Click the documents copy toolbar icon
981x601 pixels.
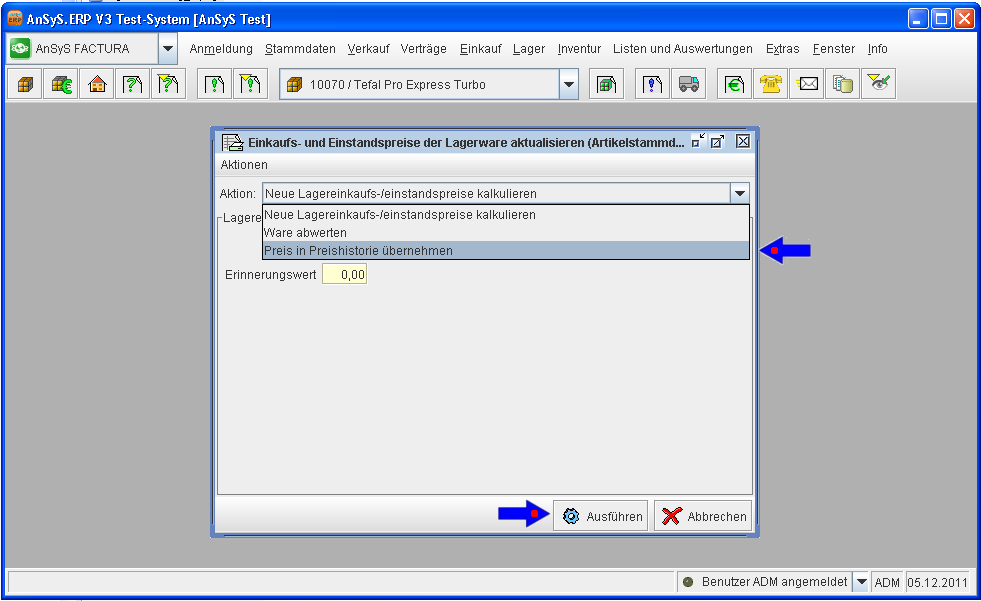pos(843,85)
